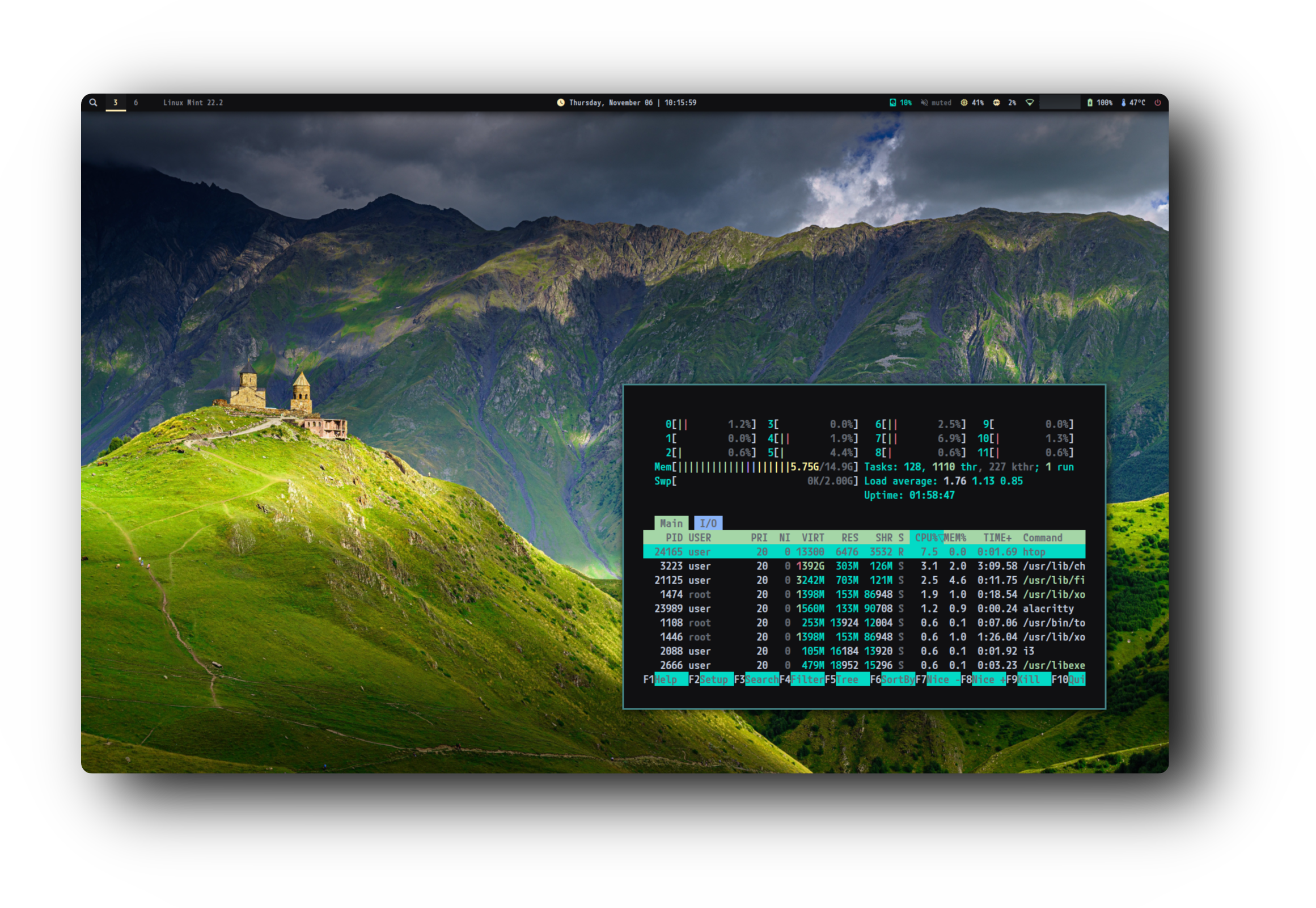Click the disk usage icon showing 10%
The height and width of the screenshot is (908, 1316).
(x=892, y=103)
